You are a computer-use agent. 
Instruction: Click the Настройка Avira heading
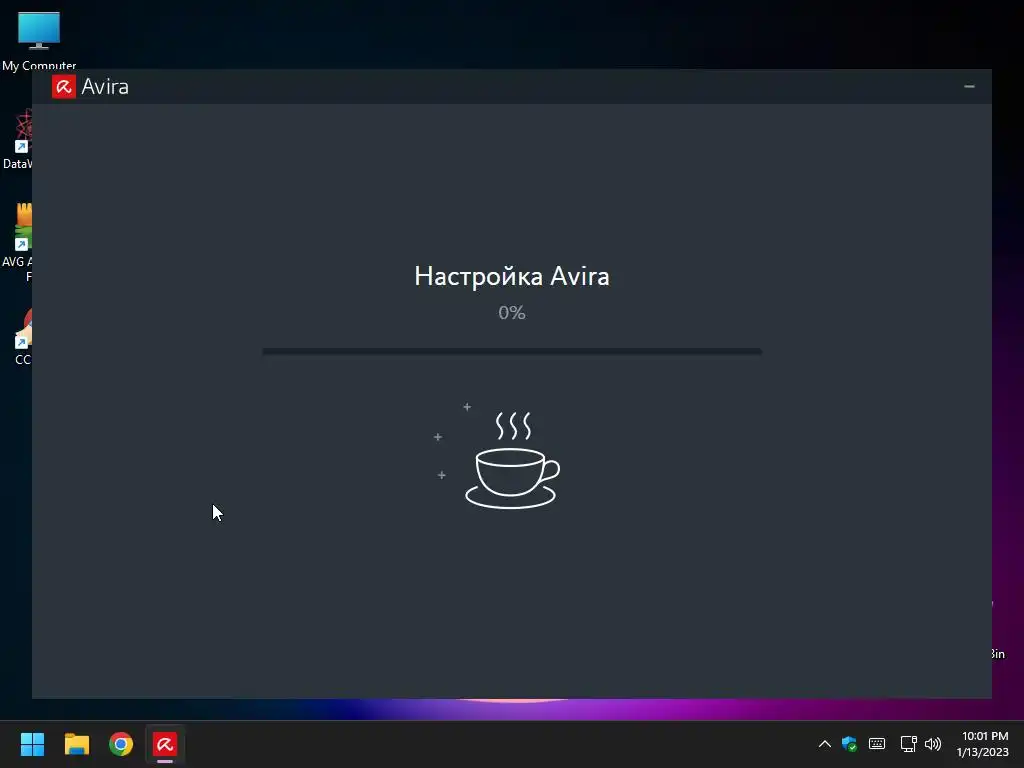pos(512,276)
